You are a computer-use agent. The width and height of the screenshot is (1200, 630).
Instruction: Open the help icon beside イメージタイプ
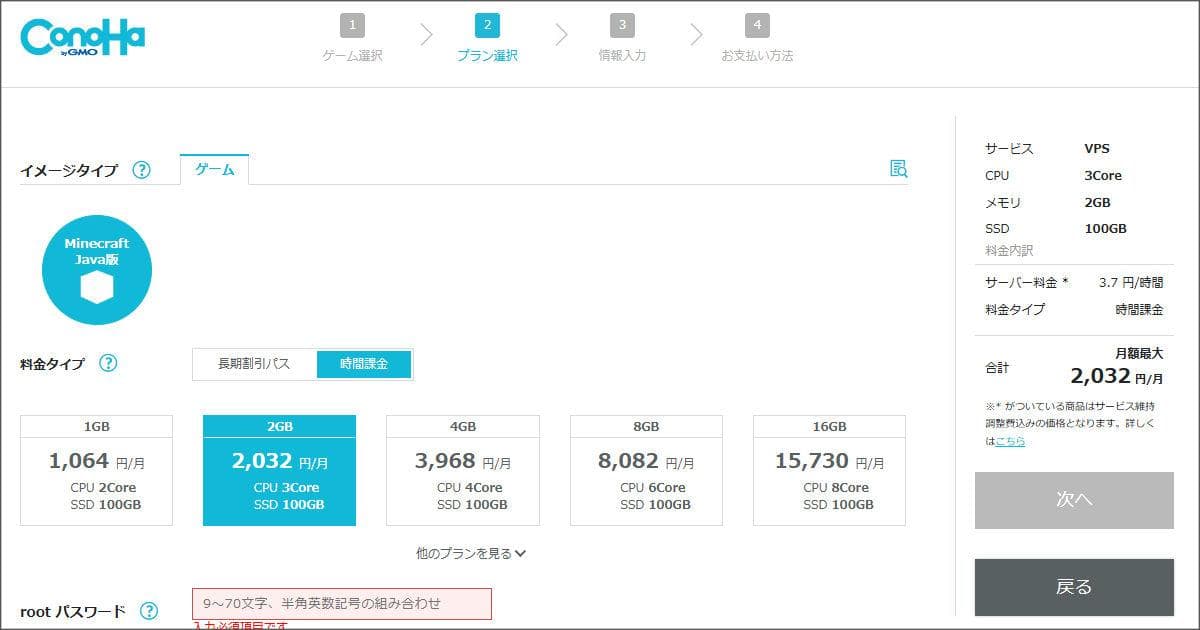pyautogui.click(x=141, y=170)
